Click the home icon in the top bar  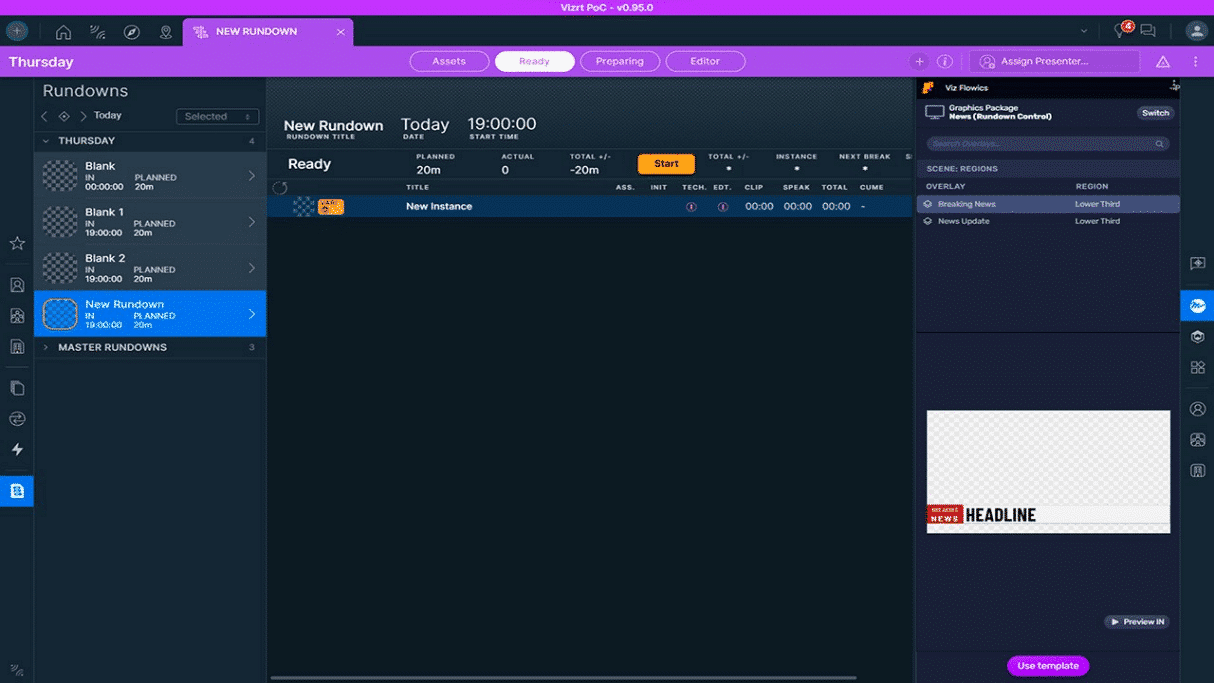[63, 31]
